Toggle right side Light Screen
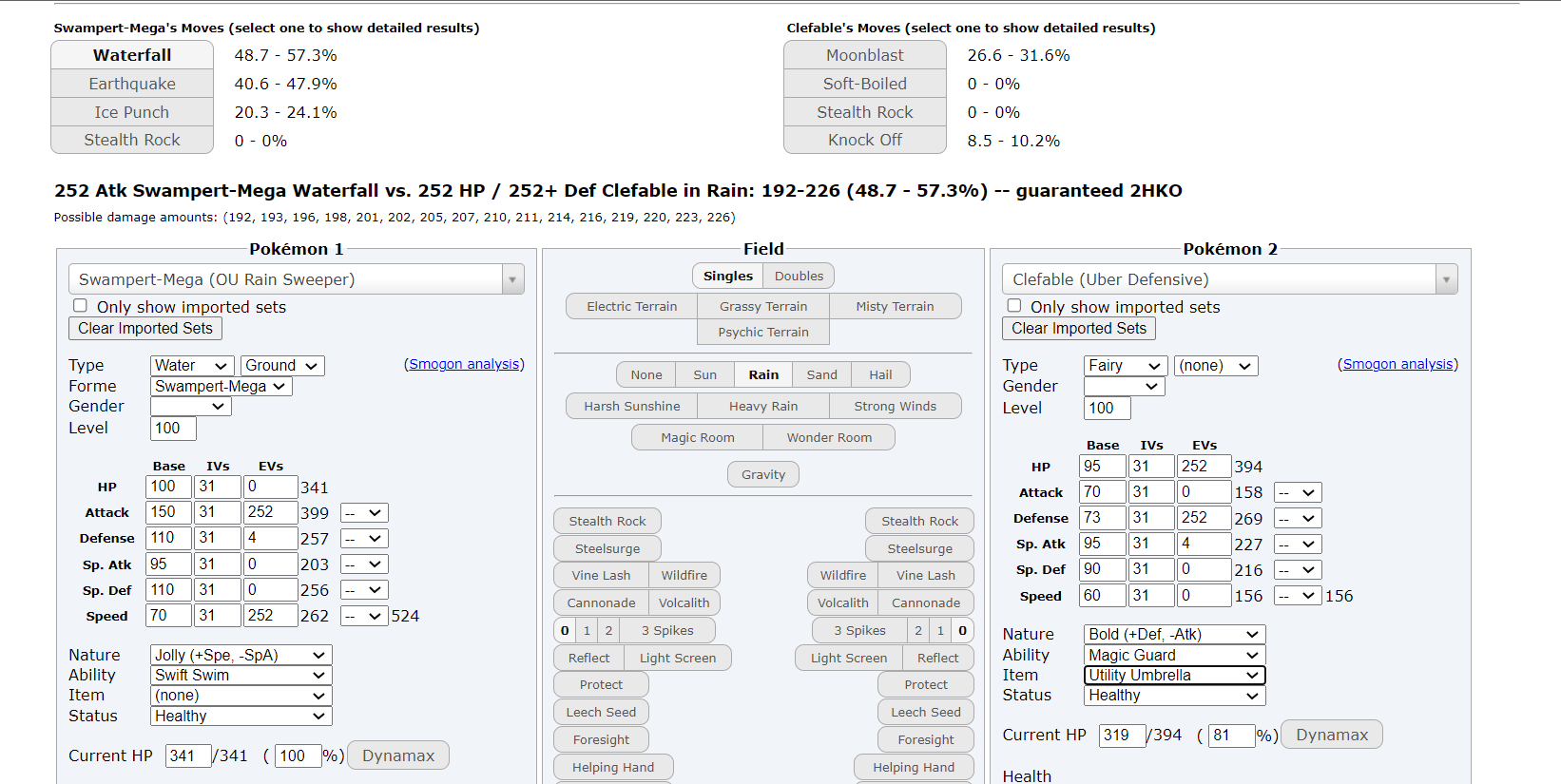This screenshot has height=784, width=1561. 849,658
